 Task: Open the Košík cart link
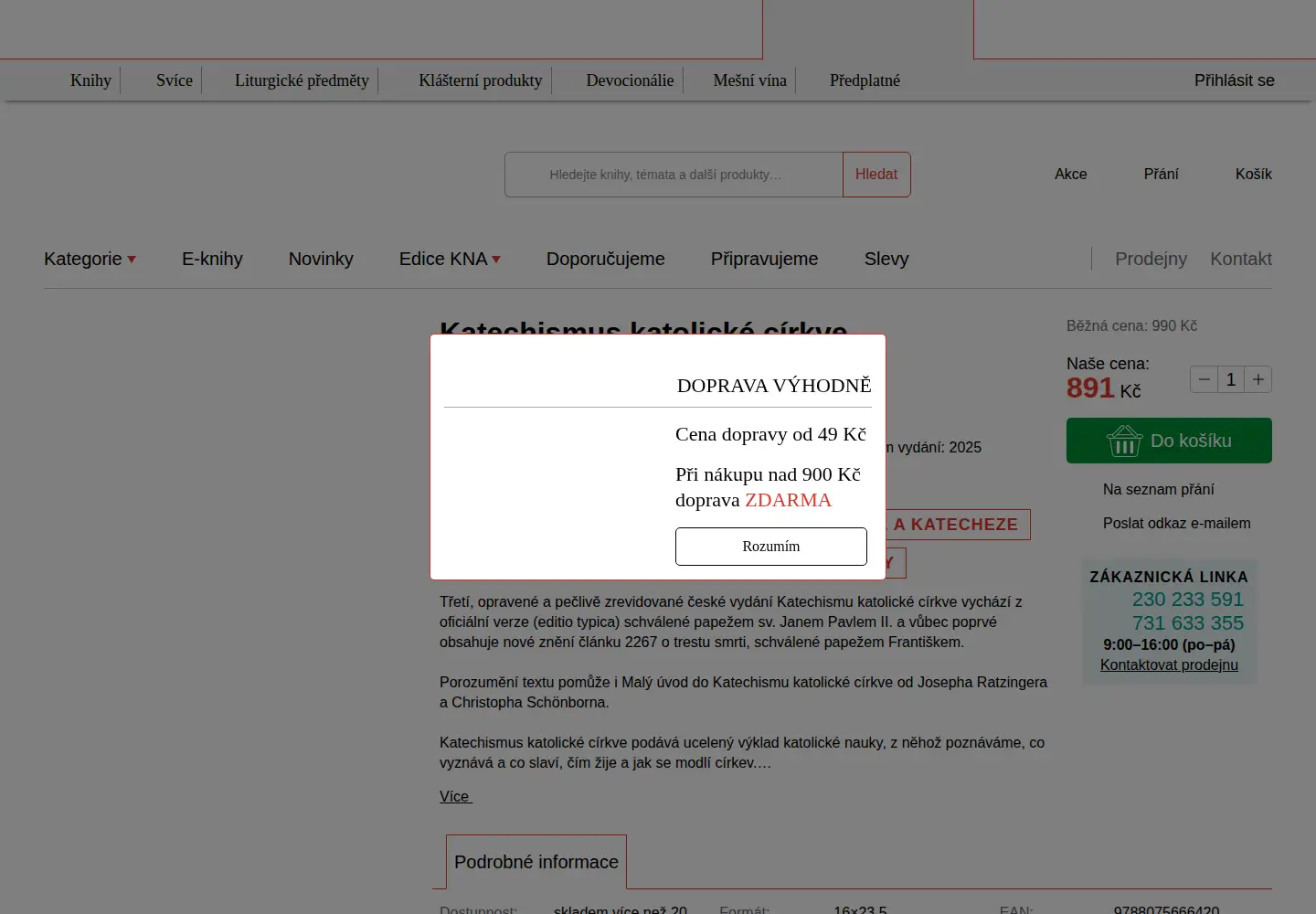click(x=1254, y=174)
